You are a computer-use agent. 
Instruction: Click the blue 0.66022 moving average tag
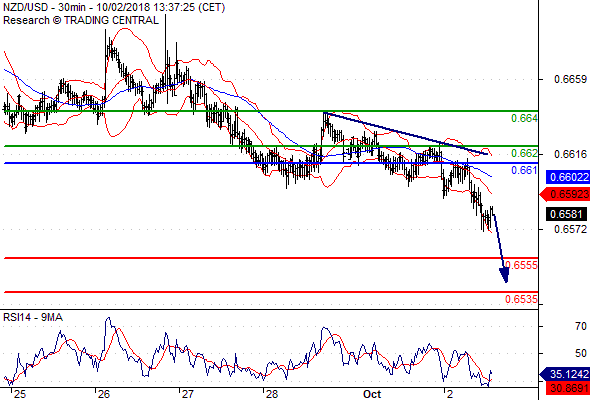point(568,177)
